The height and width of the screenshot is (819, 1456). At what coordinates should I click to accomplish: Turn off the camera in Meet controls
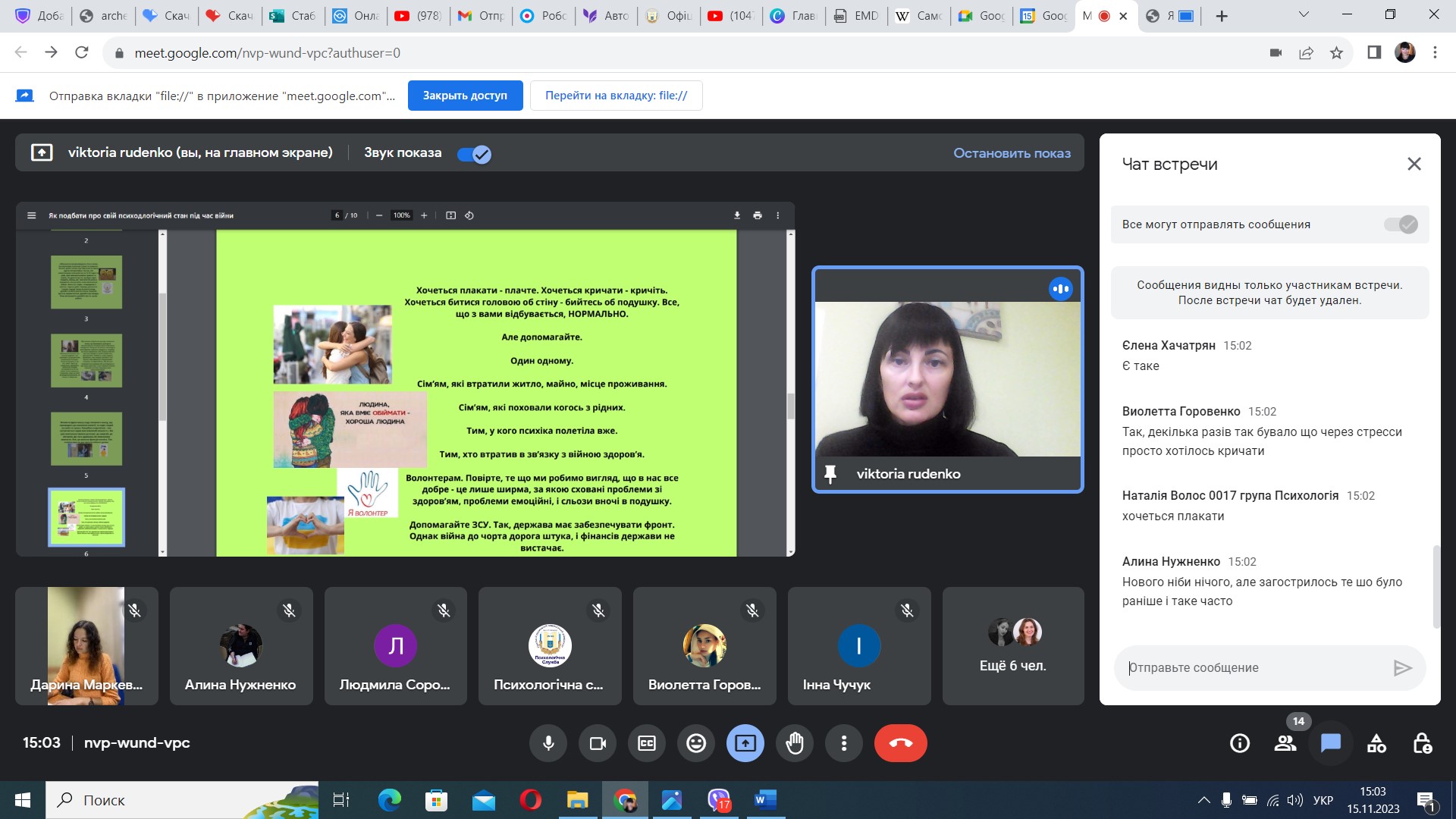(x=598, y=743)
